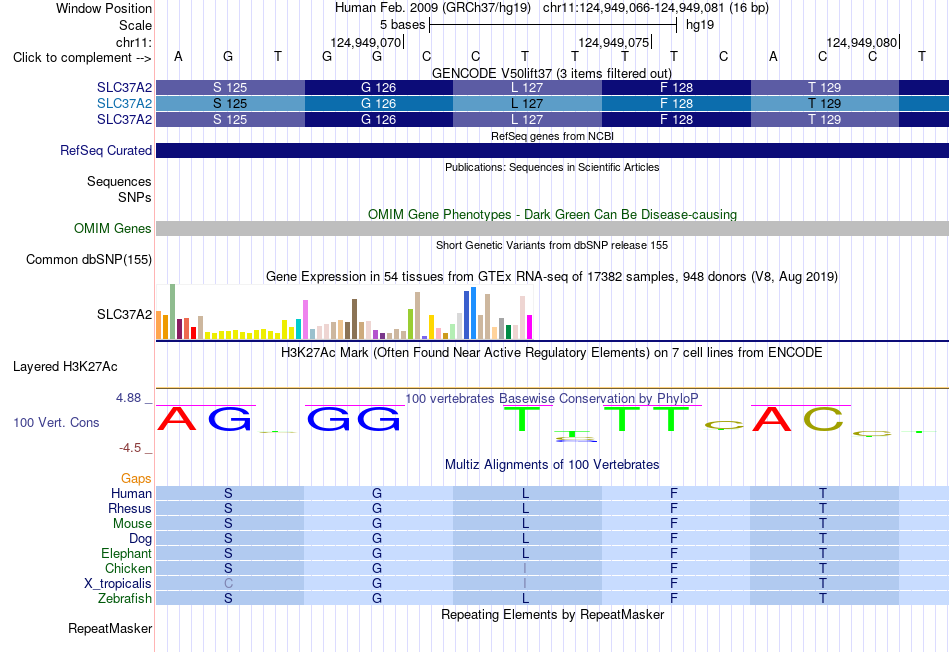Click the last magenta bar in GTEx chart

(x=530, y=327)
